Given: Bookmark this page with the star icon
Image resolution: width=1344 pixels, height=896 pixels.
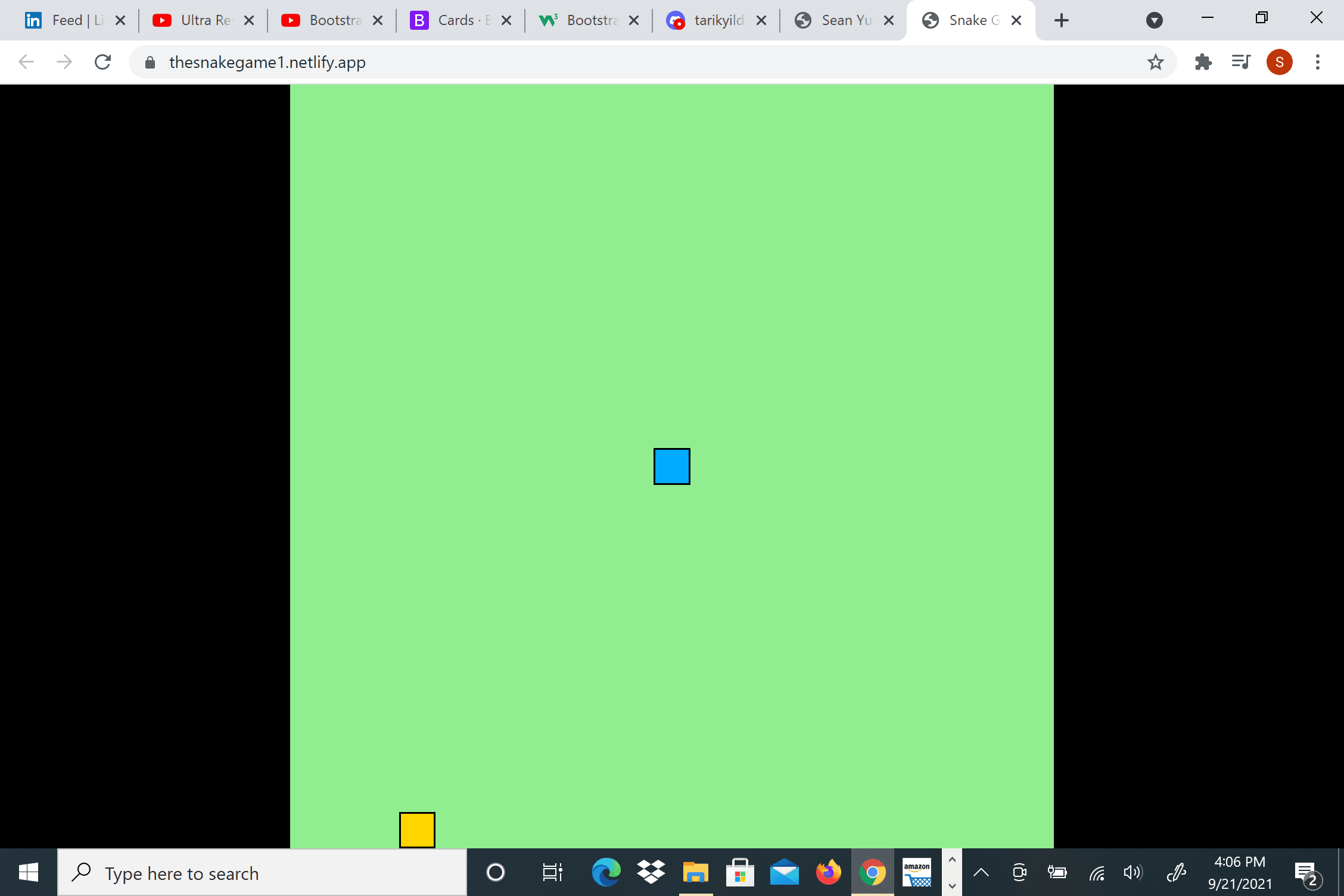Looking at the screenshot, I should pos(1156,61).
